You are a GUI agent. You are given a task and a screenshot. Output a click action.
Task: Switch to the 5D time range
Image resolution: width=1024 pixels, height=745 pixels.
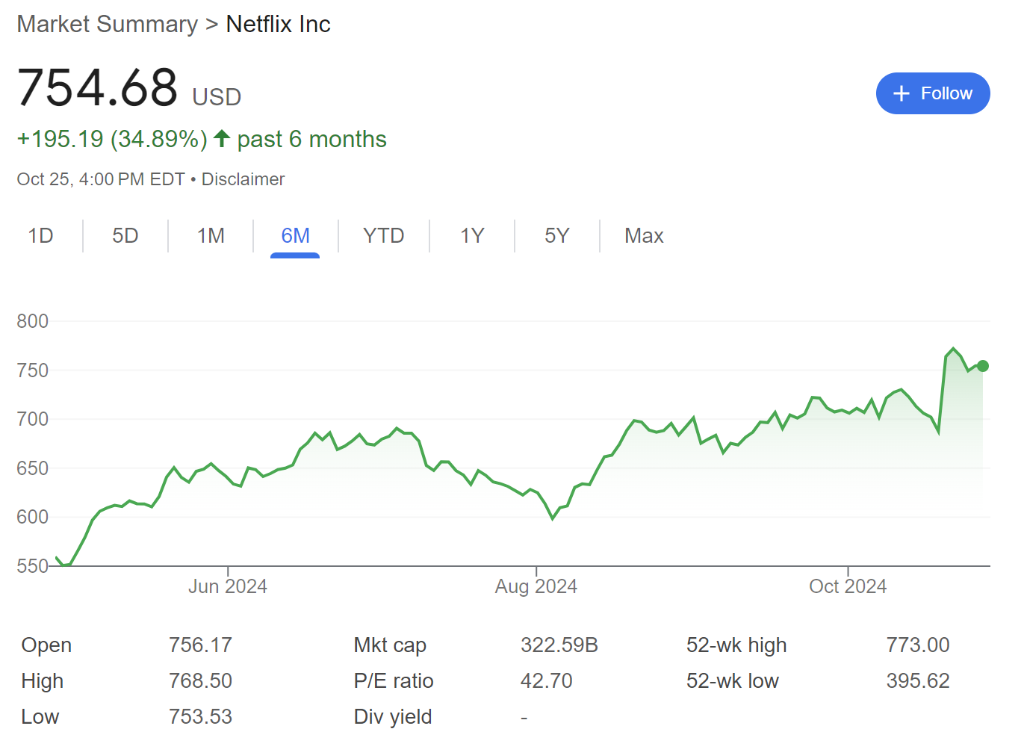[125, 236]
